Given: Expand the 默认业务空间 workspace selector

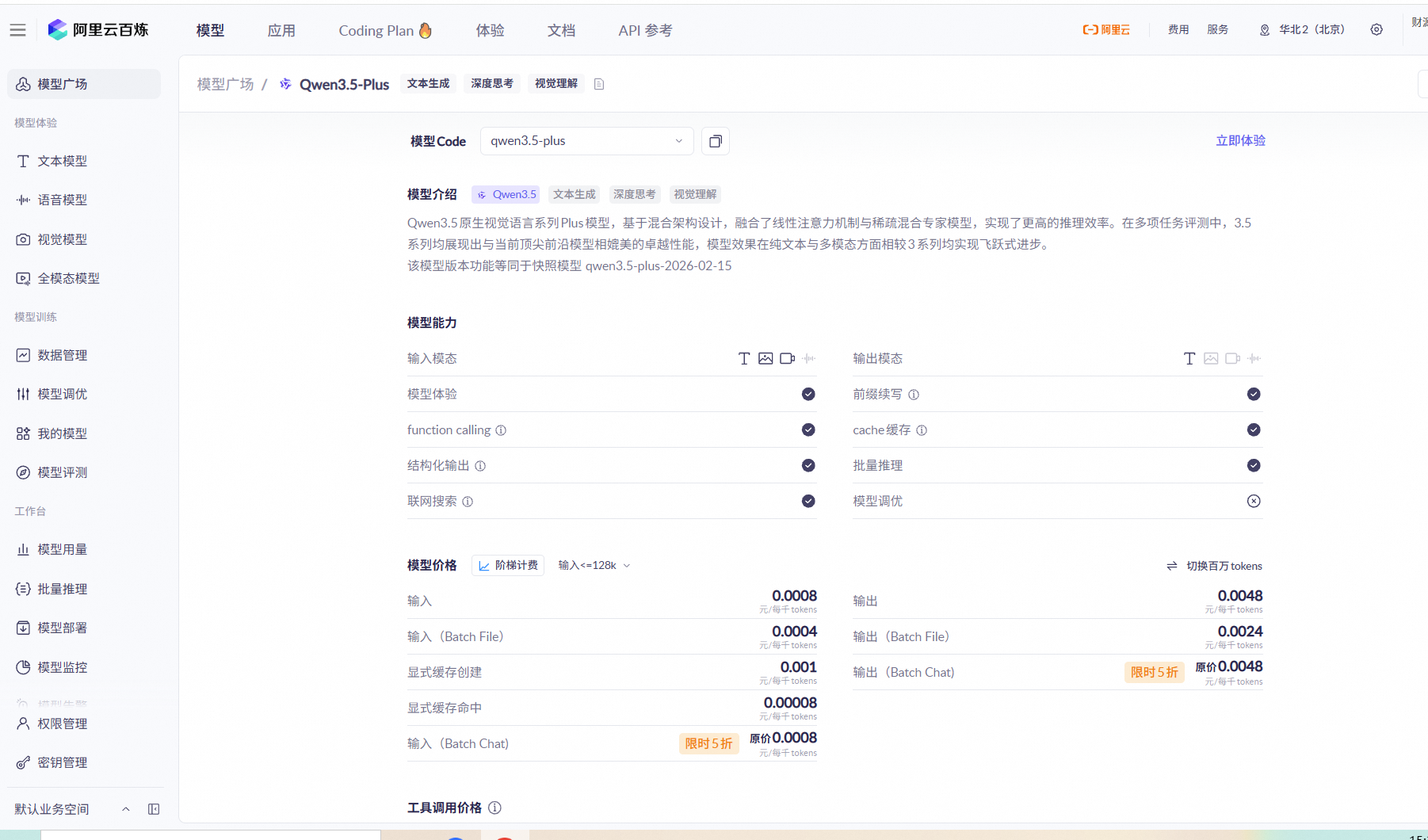Looking at the screenshot, I should coord(71,809).
